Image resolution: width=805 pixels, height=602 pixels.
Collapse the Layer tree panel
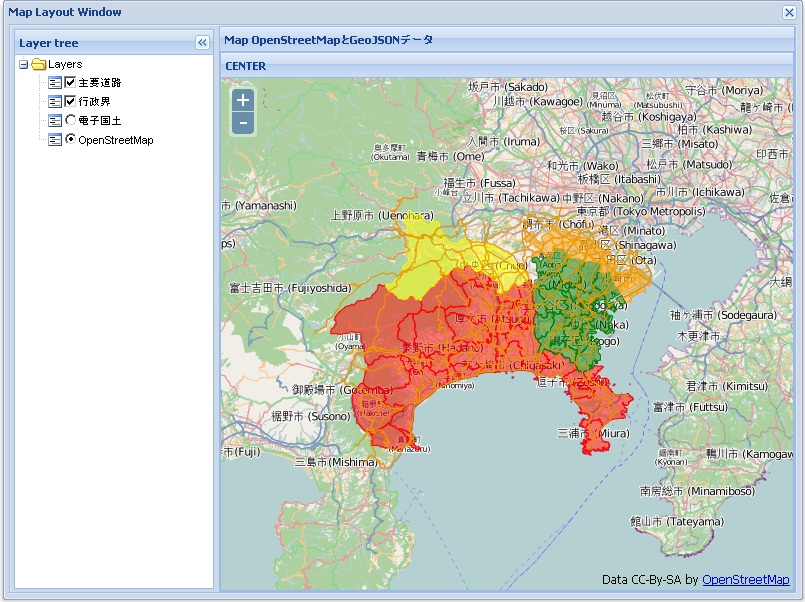[x=201, y=43]
